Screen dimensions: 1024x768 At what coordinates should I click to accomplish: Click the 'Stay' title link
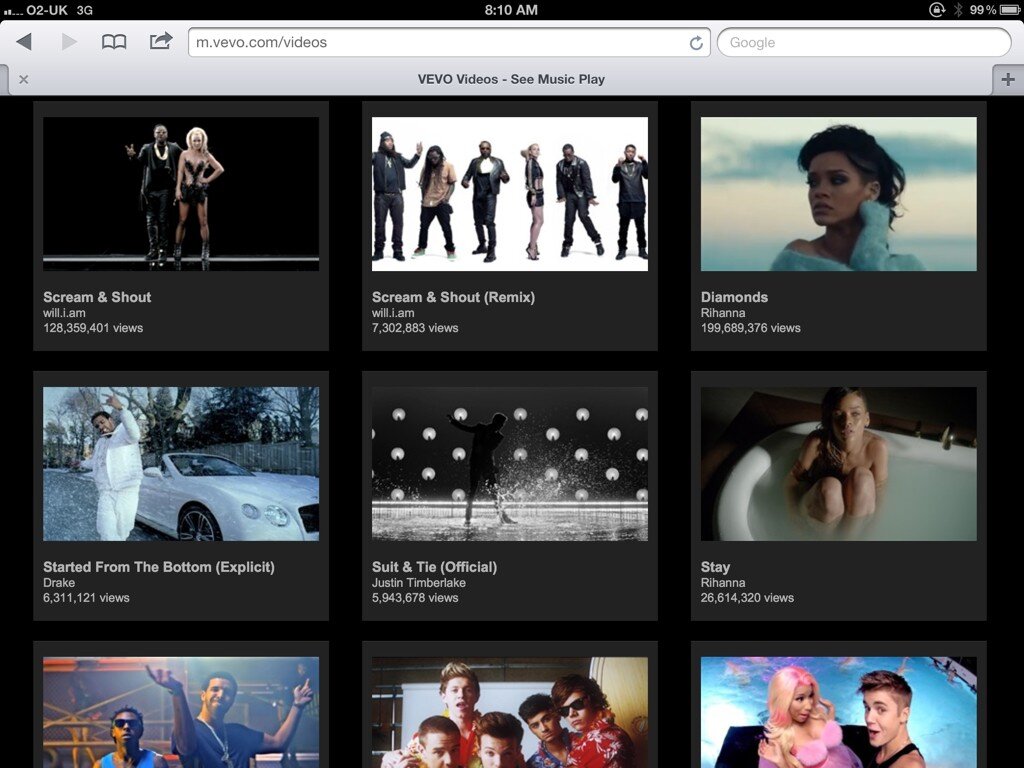[x=715, y=568]
